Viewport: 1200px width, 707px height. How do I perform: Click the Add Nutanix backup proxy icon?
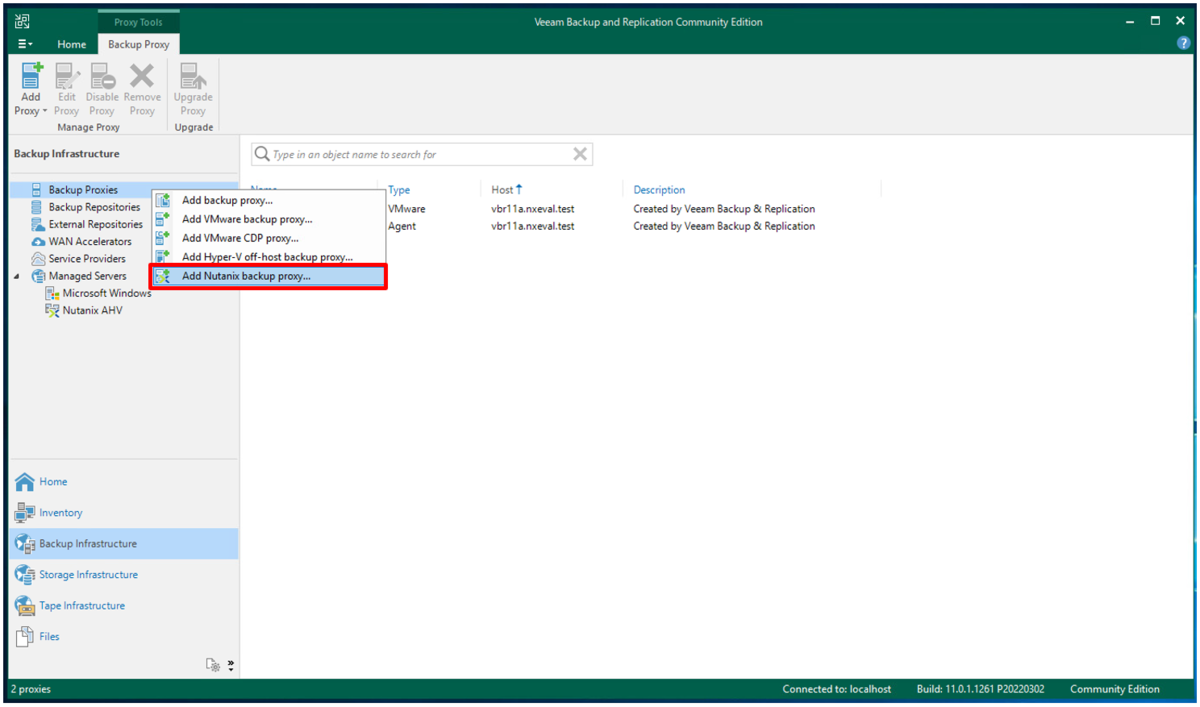(163, 276)
